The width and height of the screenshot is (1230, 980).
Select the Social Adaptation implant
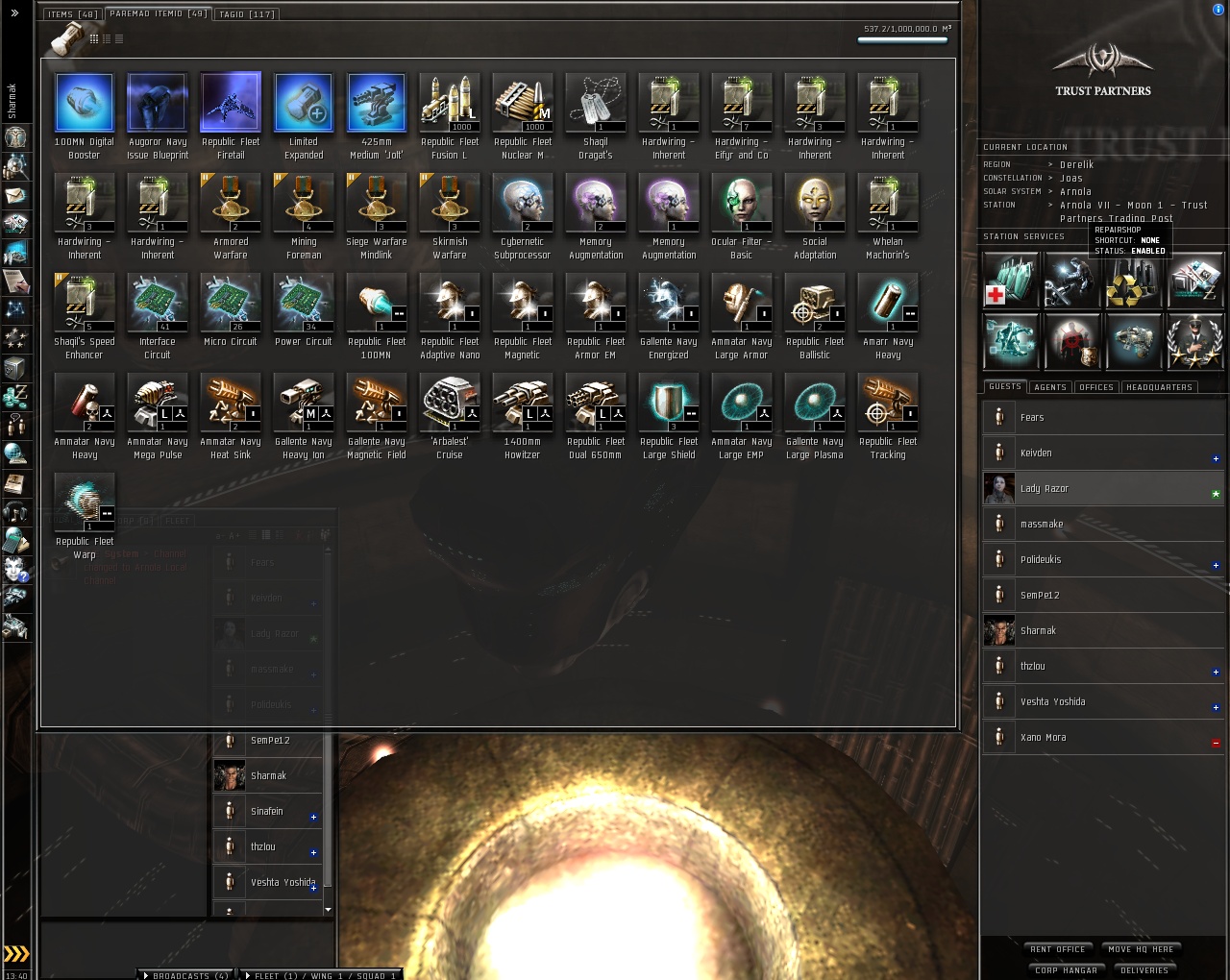pos(815,216)
